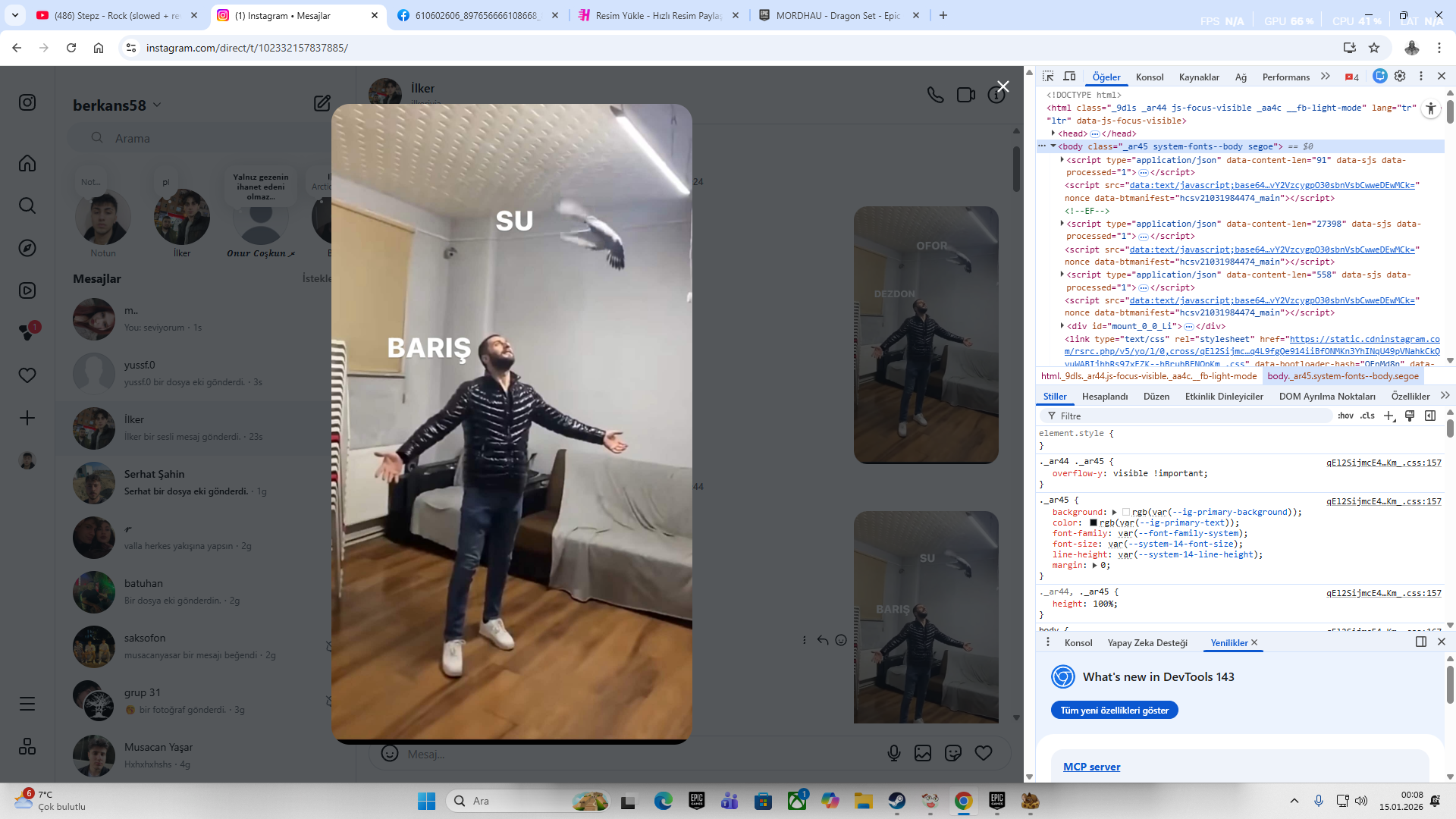Image resolution: width=1456 pixels, height=819 pixels.
Task: Open DevTools customize kebab menu
Action: (1421, 76)
